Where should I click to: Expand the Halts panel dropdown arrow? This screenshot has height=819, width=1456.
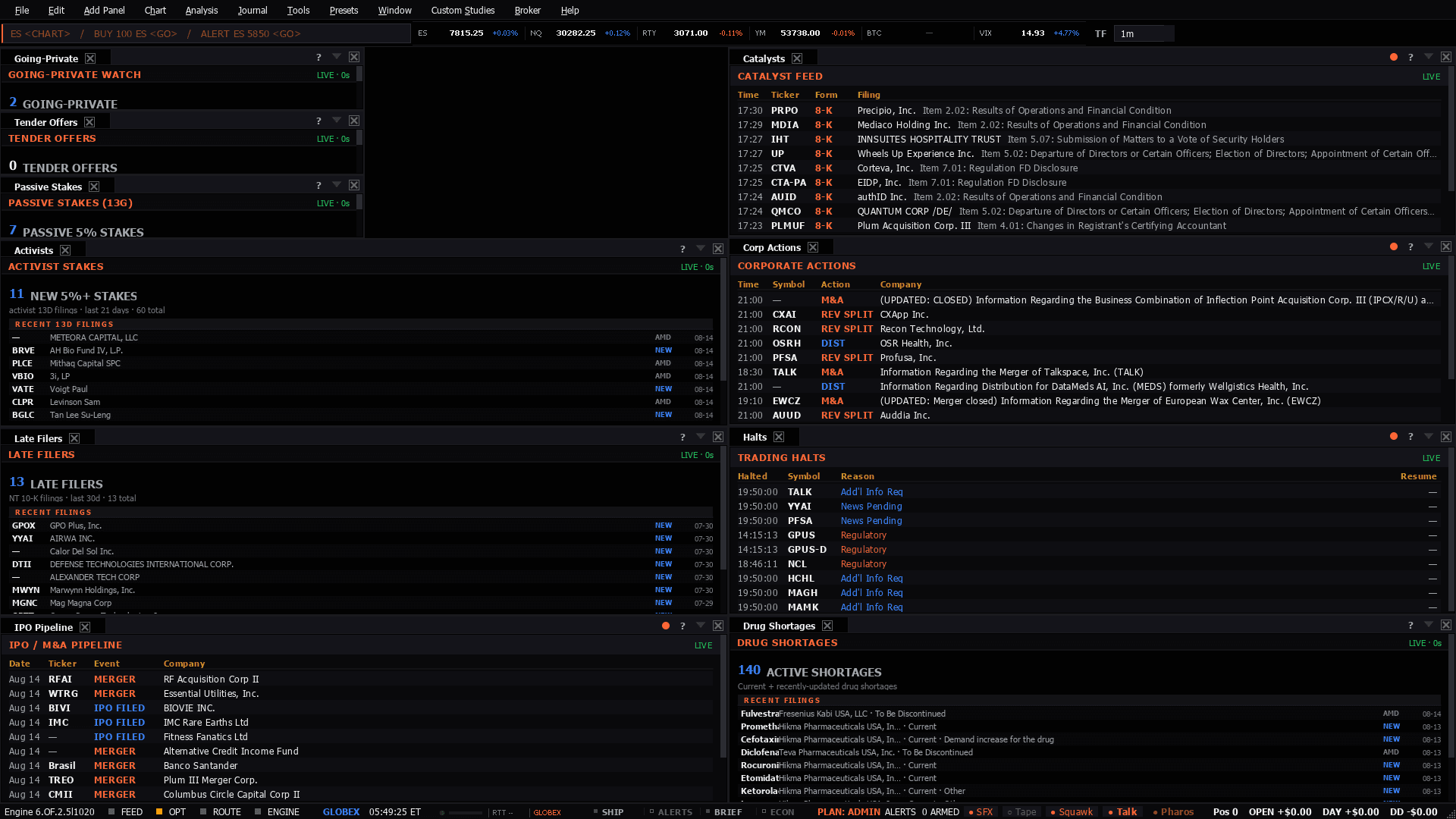click(x=1429, y=436)
